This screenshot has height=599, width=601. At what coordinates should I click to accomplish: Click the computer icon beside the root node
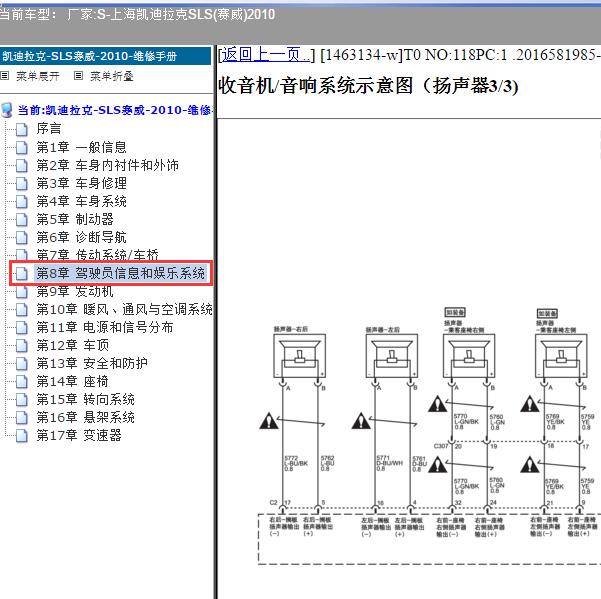[x=7, y=110]
